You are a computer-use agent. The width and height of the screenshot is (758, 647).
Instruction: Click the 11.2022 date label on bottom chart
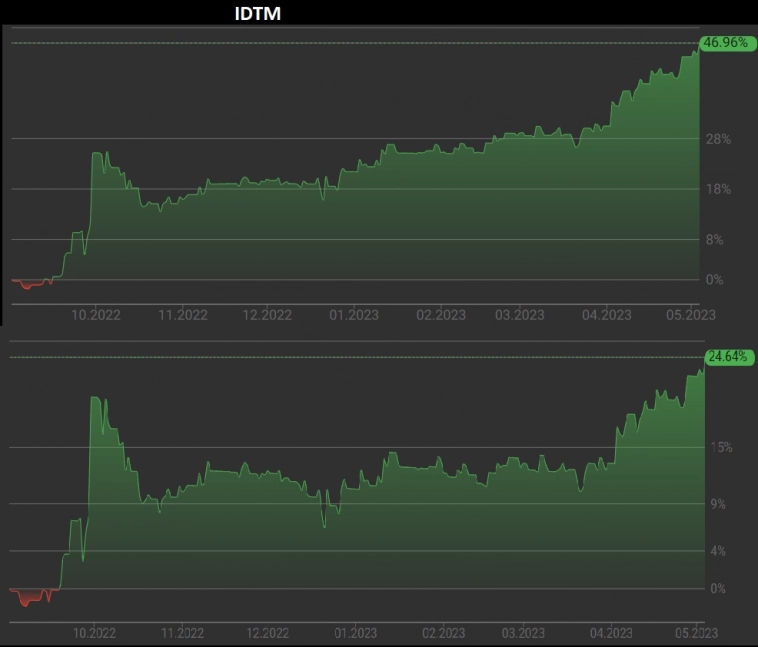coord(182,633)
